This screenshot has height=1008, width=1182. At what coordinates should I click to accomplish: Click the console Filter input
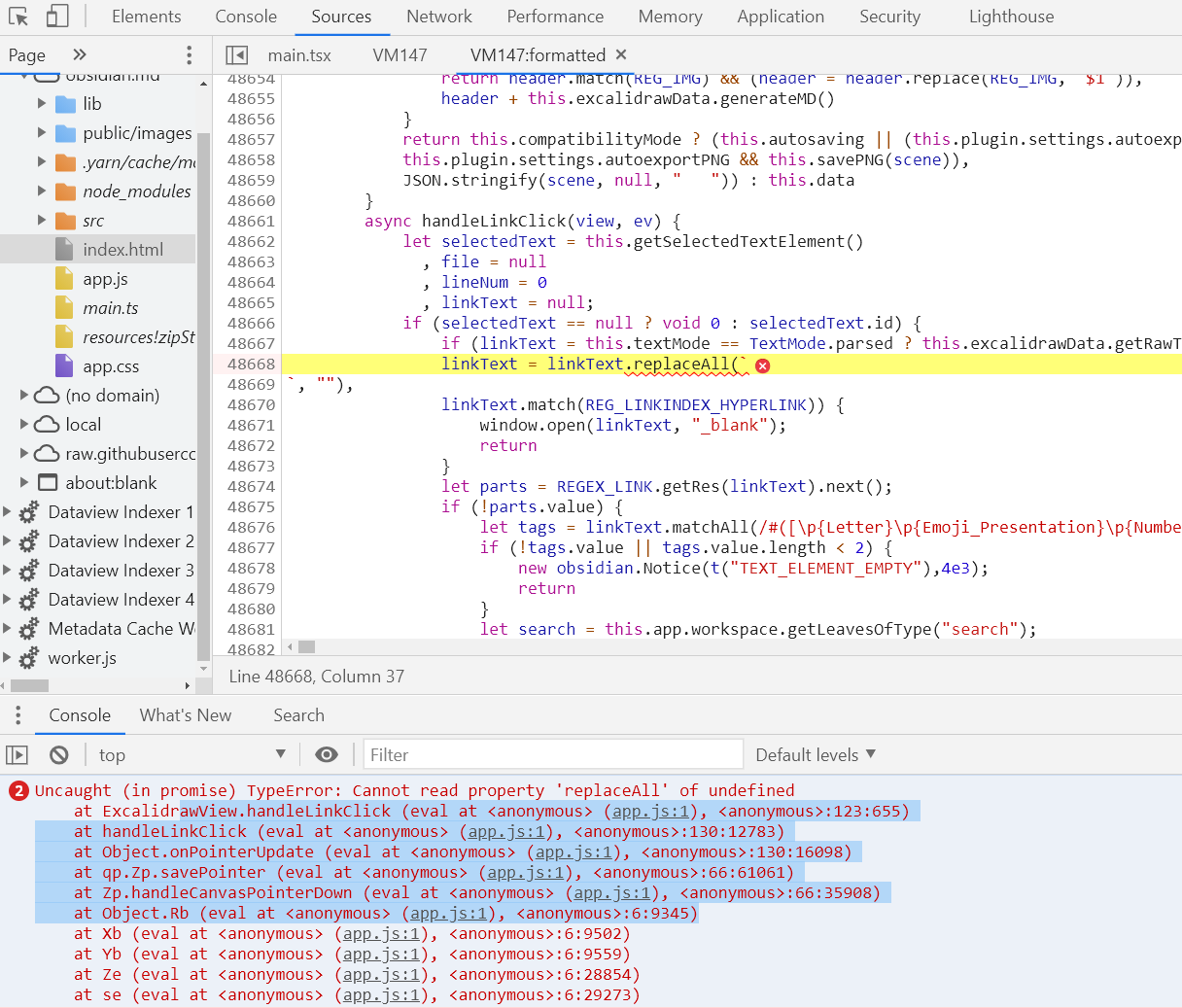point(552,754)
